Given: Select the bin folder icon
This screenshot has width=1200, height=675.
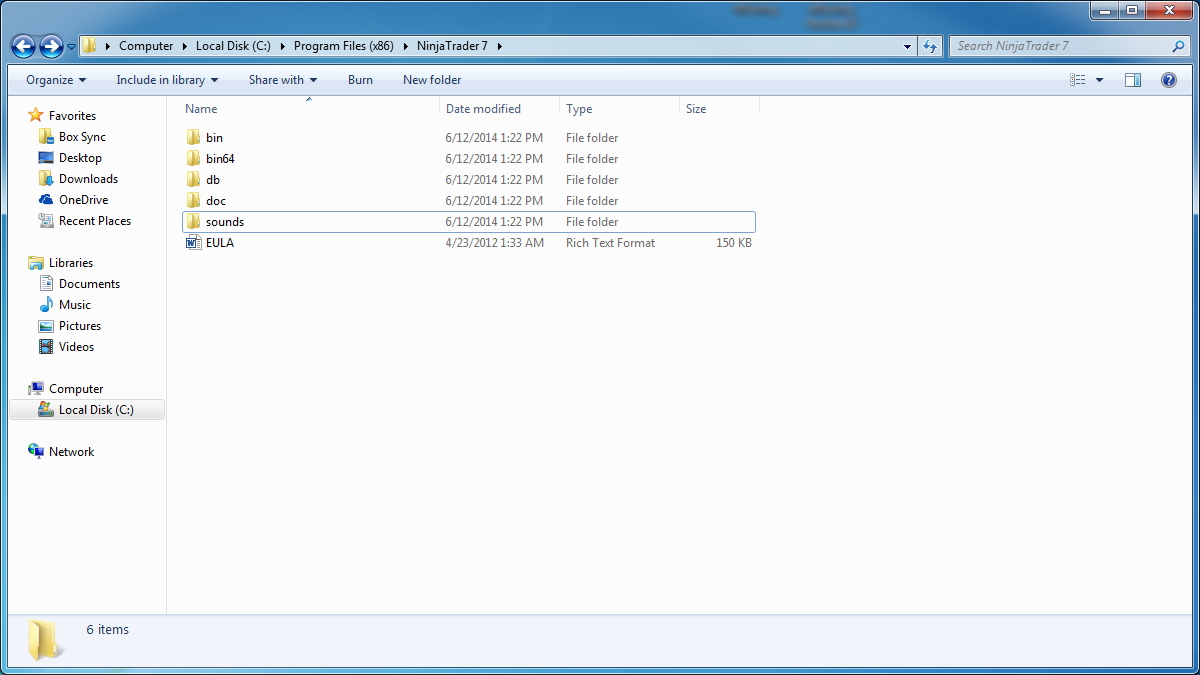Looking at the screenshot, I should (x=194, y=138).
